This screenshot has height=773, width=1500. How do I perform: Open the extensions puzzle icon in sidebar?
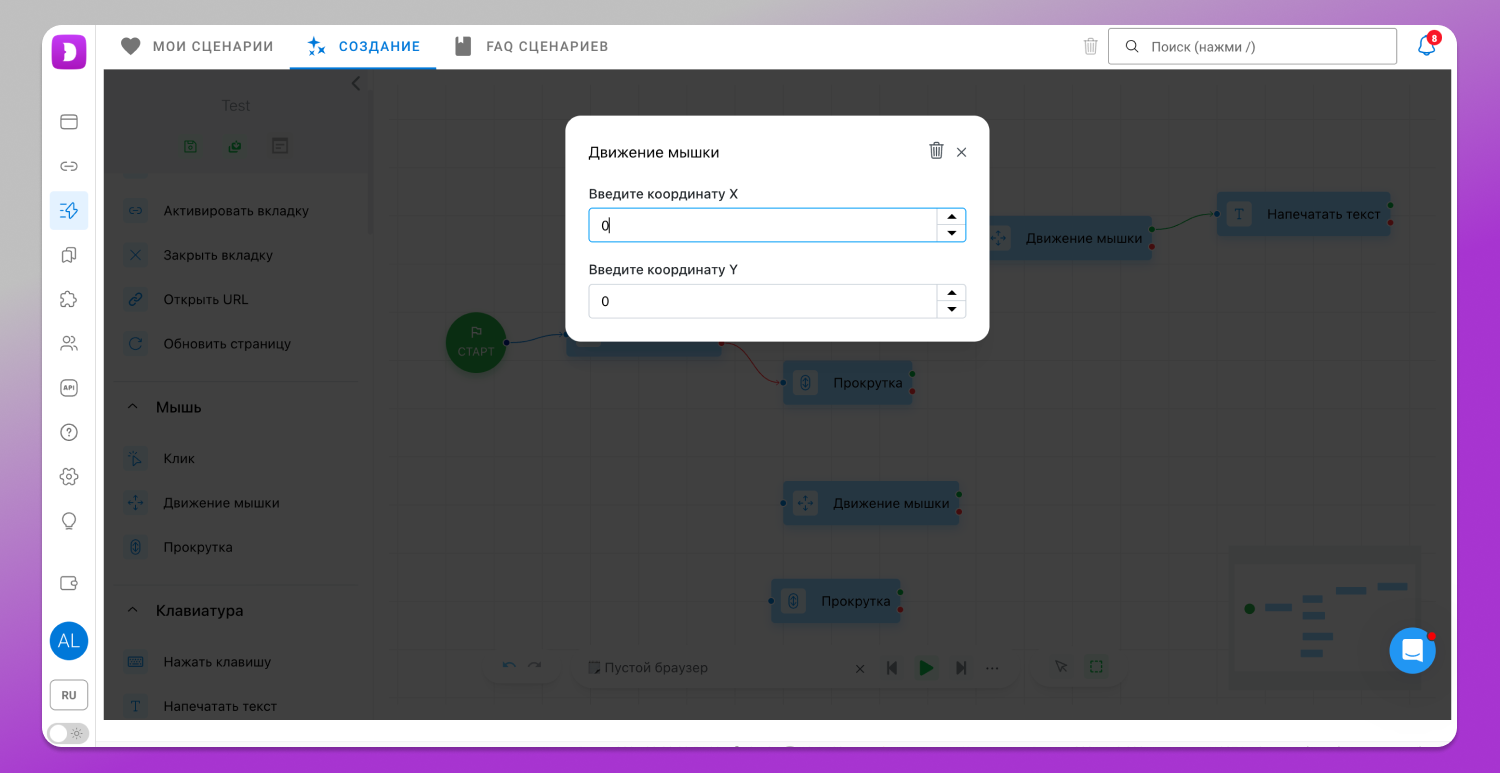69,299
